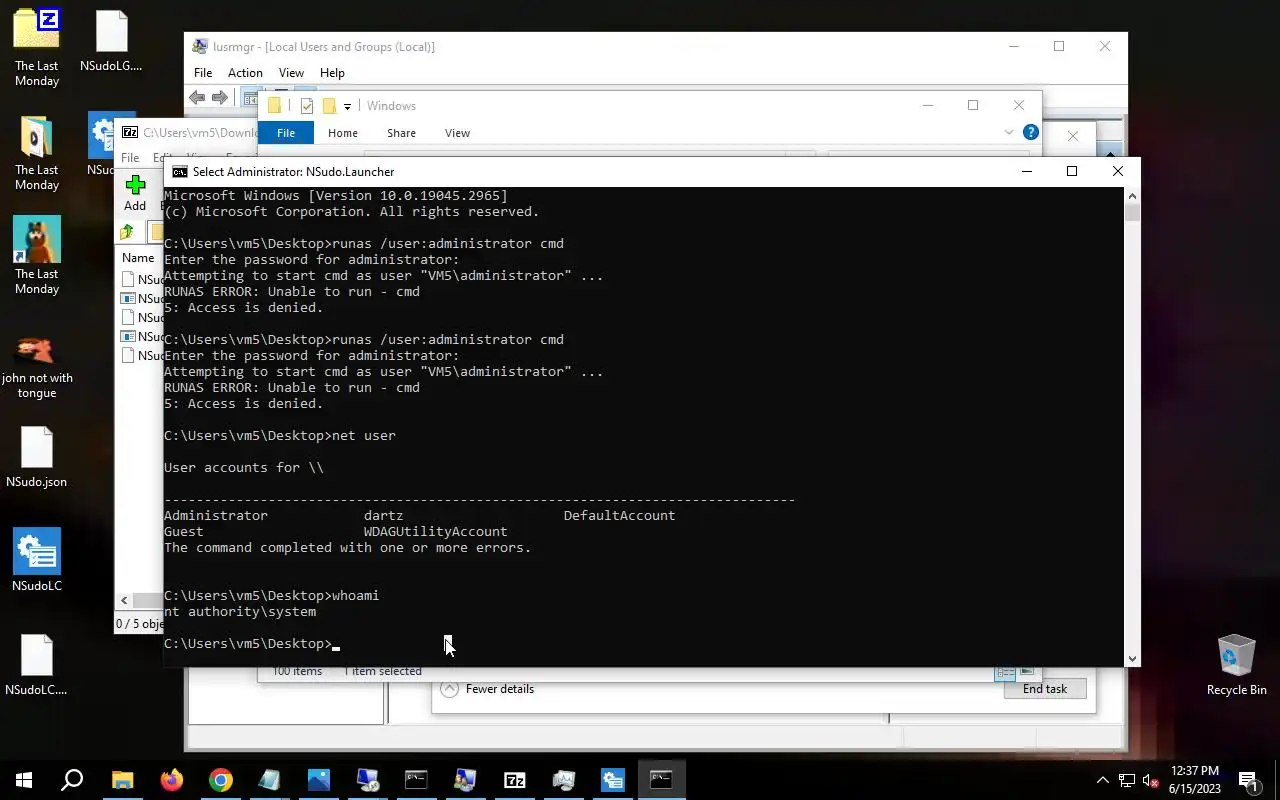
Task: Click '1 item selected' in Explorer status bar
Action: (x=383, y=671)
